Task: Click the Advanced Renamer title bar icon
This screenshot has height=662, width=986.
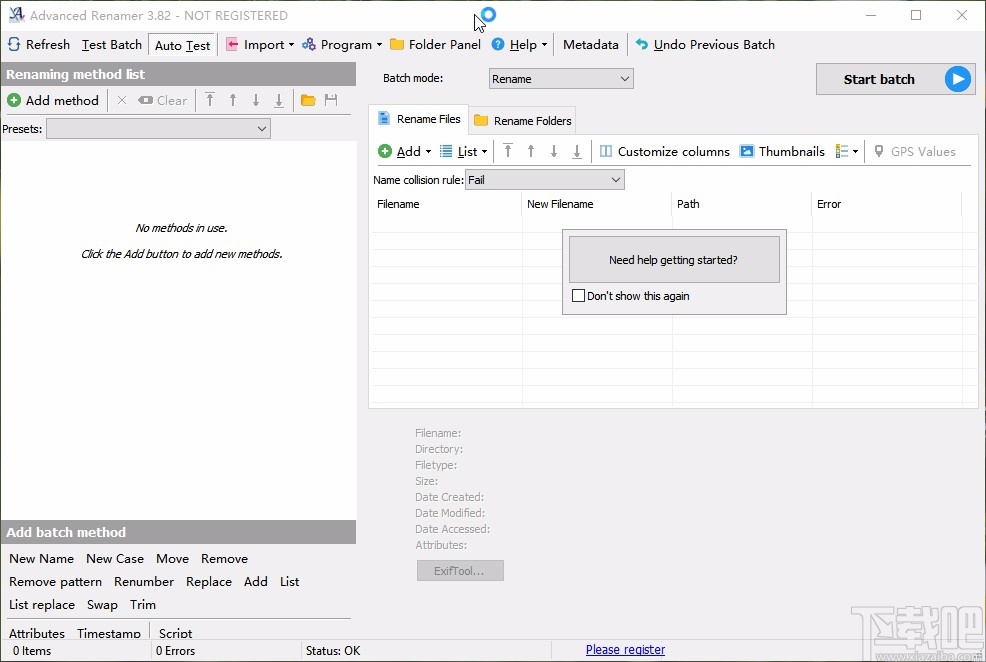Action: click(x=17, y=15)
